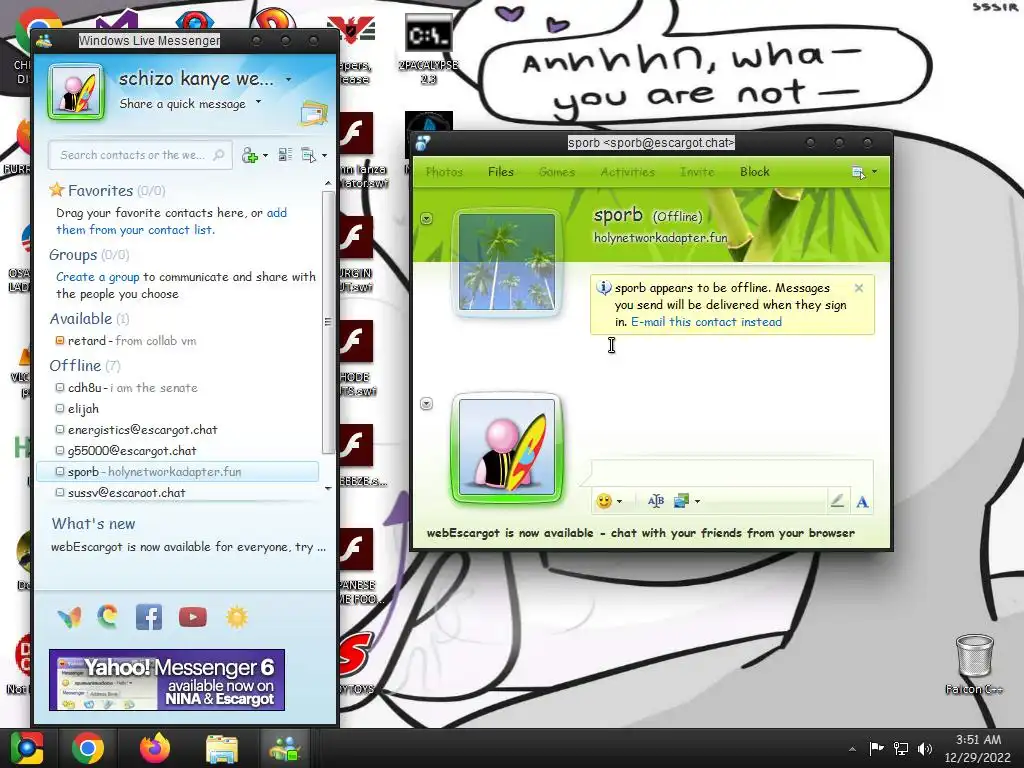The height and width of the screenshot is (768, 1024).
Task: Open the YouTube icon in Messenger footer
Action: click(193, 617)
